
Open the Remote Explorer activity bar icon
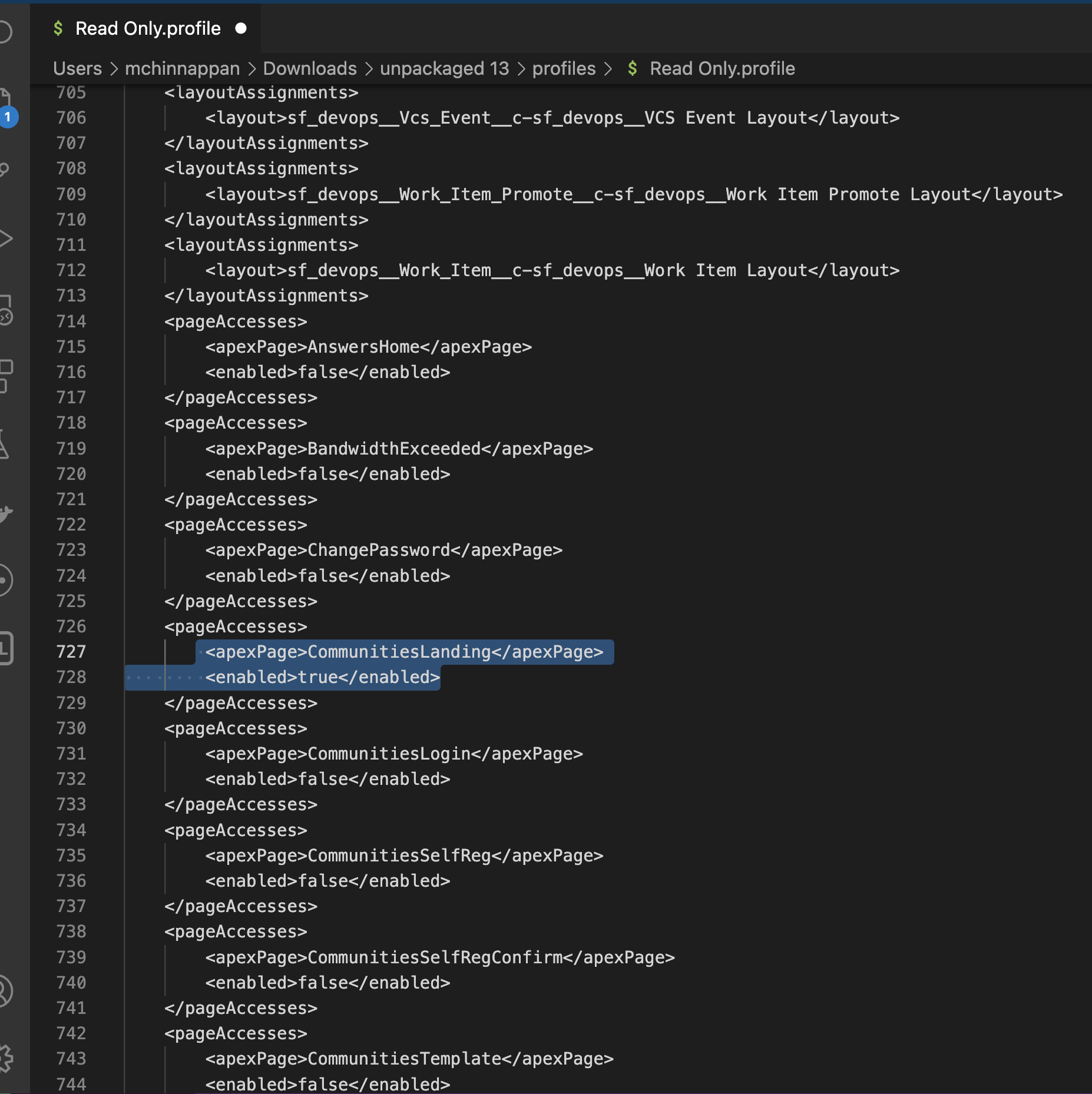[6, 310]
